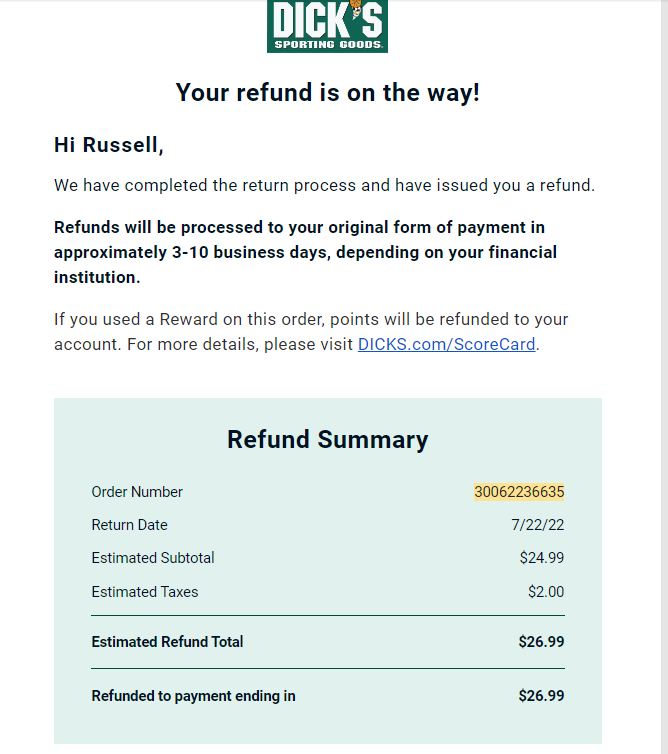
Task: Click the Dick's Sporting Goods logo
Action: click(x=327, y=26)
